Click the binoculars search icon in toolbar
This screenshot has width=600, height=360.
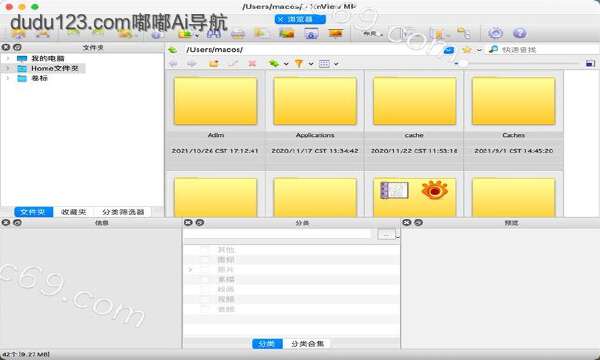[x=214, y=34]
